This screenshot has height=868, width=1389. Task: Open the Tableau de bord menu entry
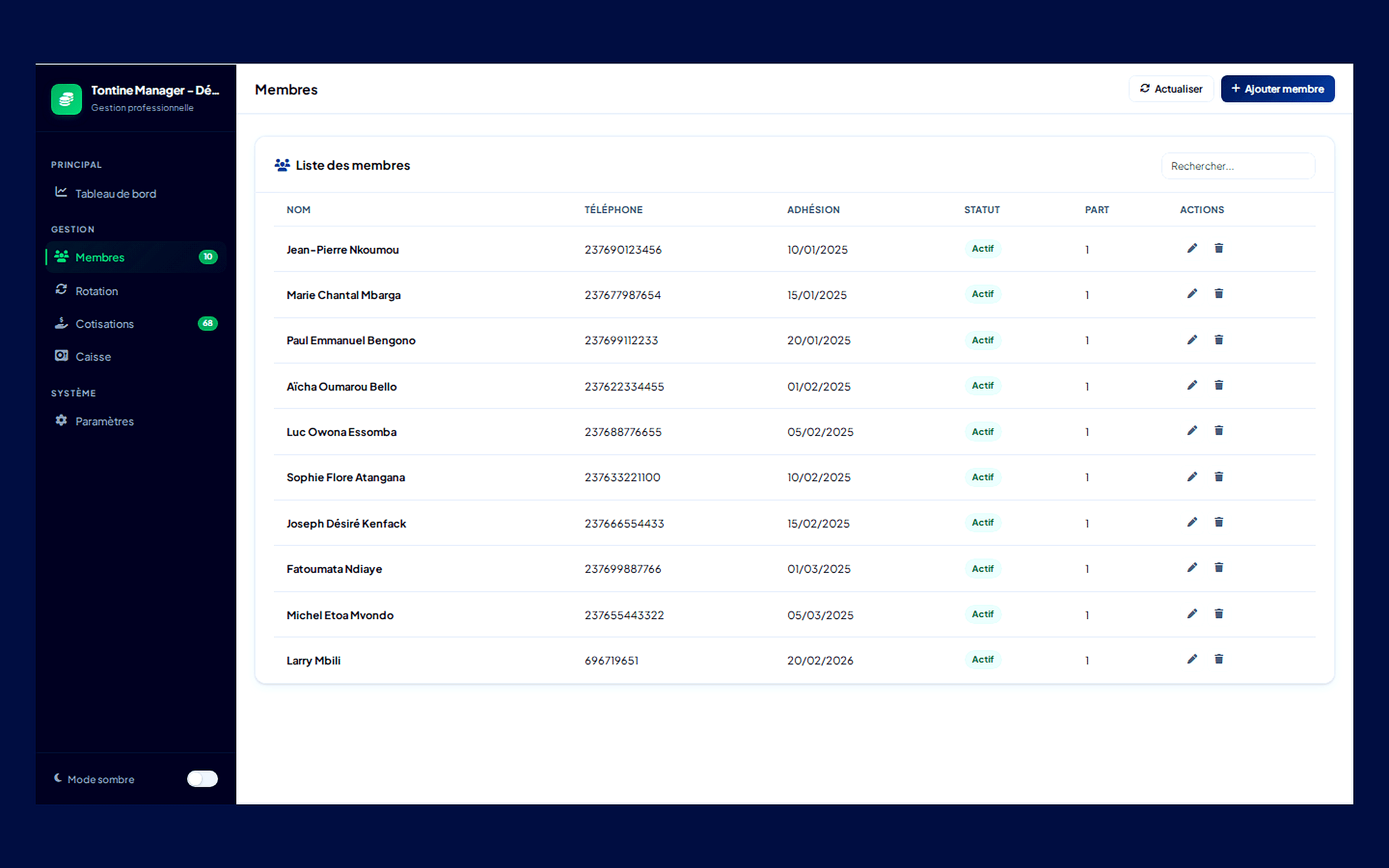click(x=115, y=193)
